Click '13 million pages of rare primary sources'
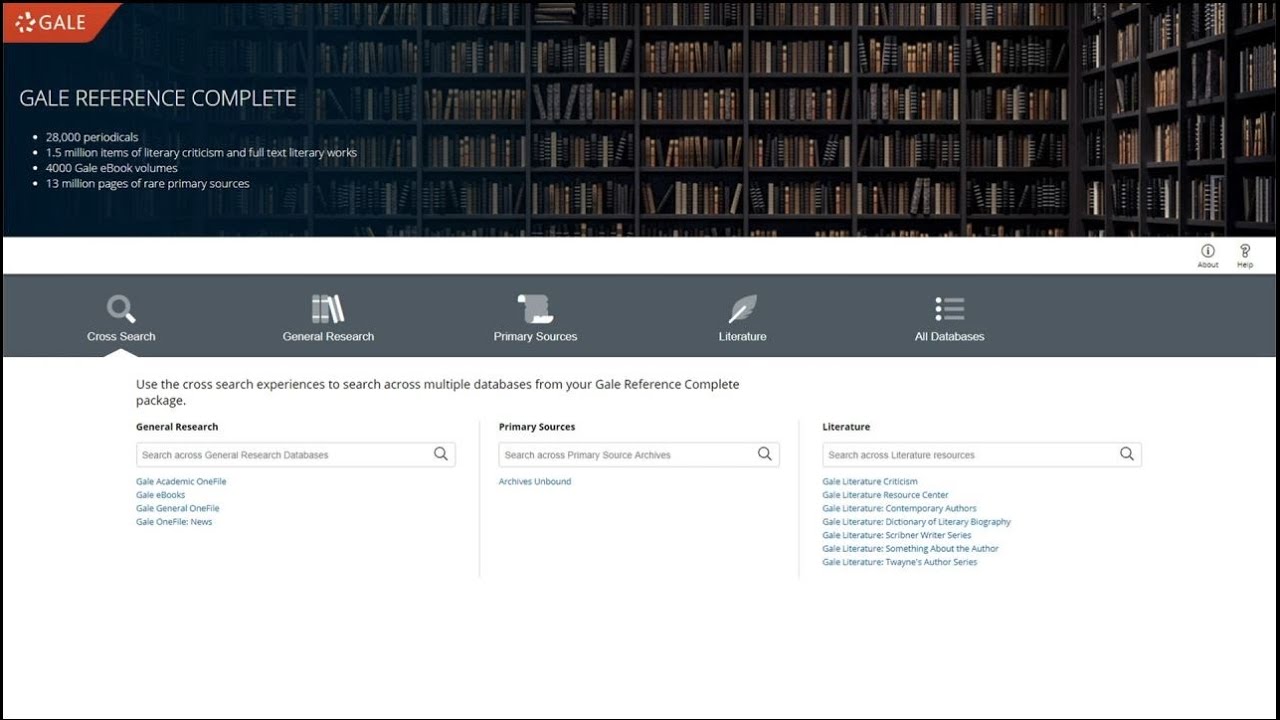 (x=147, y=184)
